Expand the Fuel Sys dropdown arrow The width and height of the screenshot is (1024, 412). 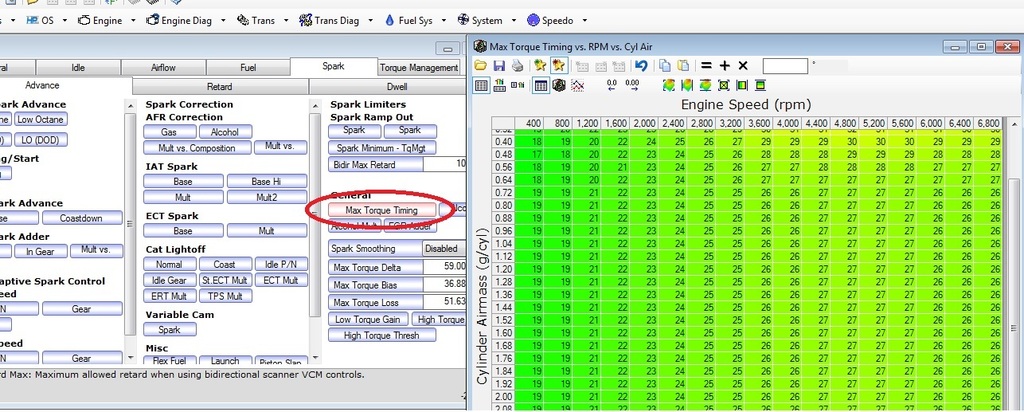[443, 21]
